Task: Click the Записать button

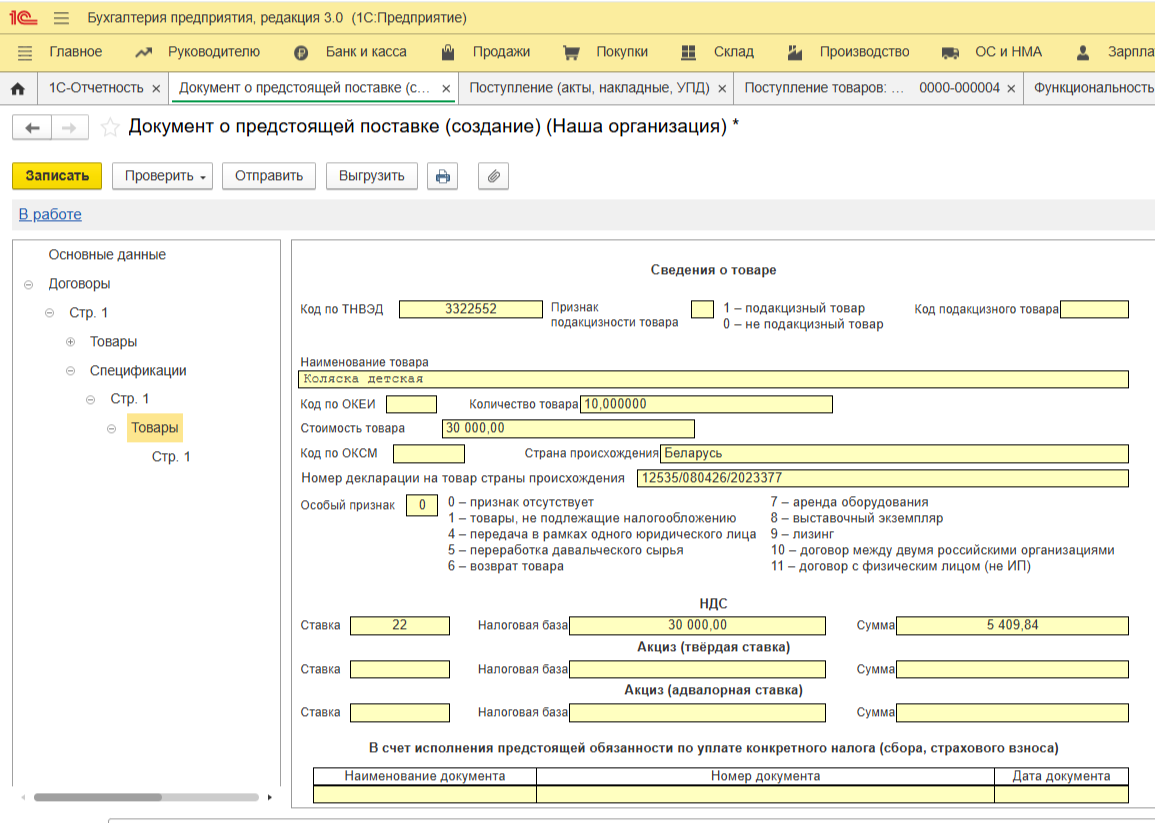Action: [57, 176]
